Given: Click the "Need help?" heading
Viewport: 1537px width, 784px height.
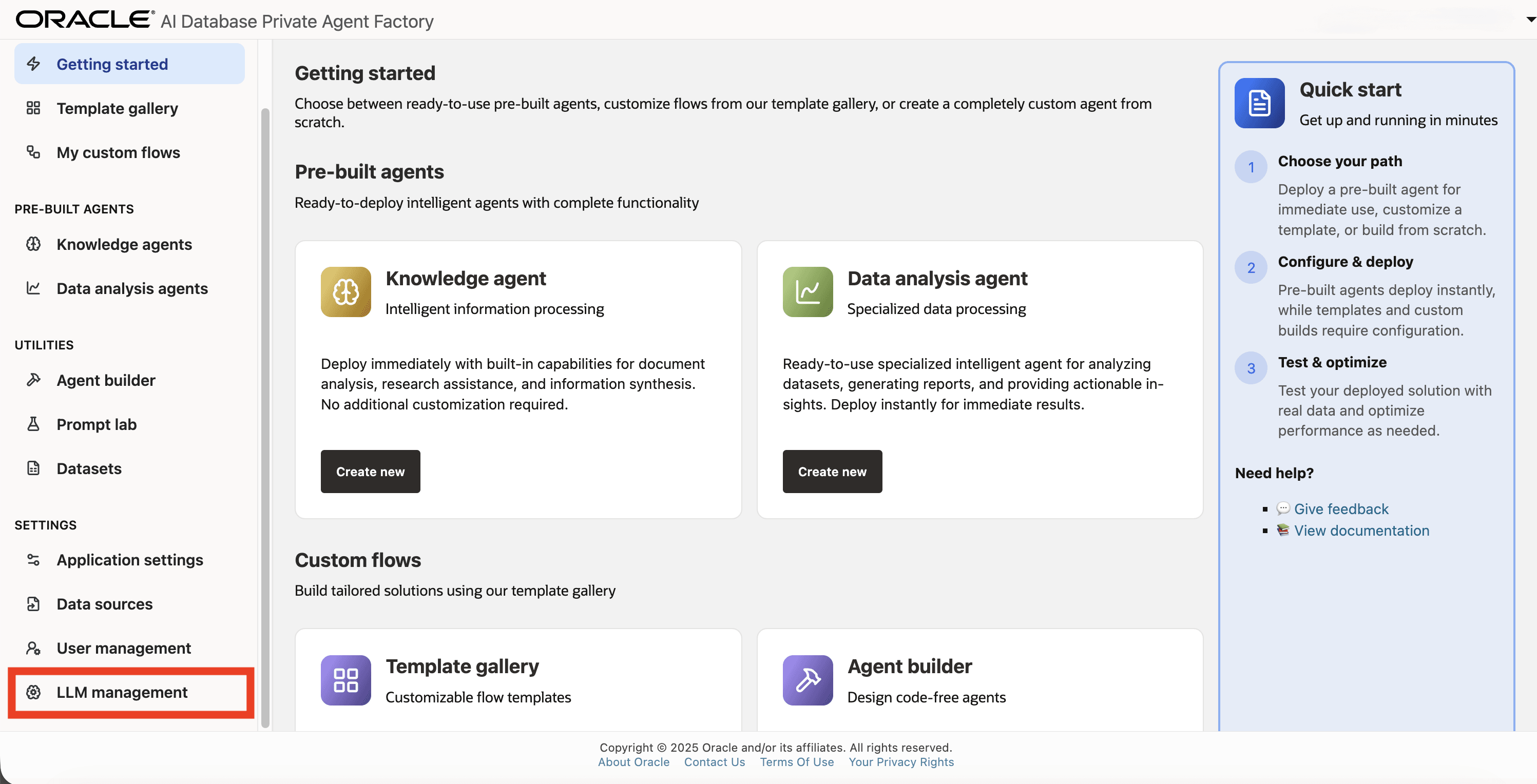Looking at the screenshot, I should (1275, 473).
